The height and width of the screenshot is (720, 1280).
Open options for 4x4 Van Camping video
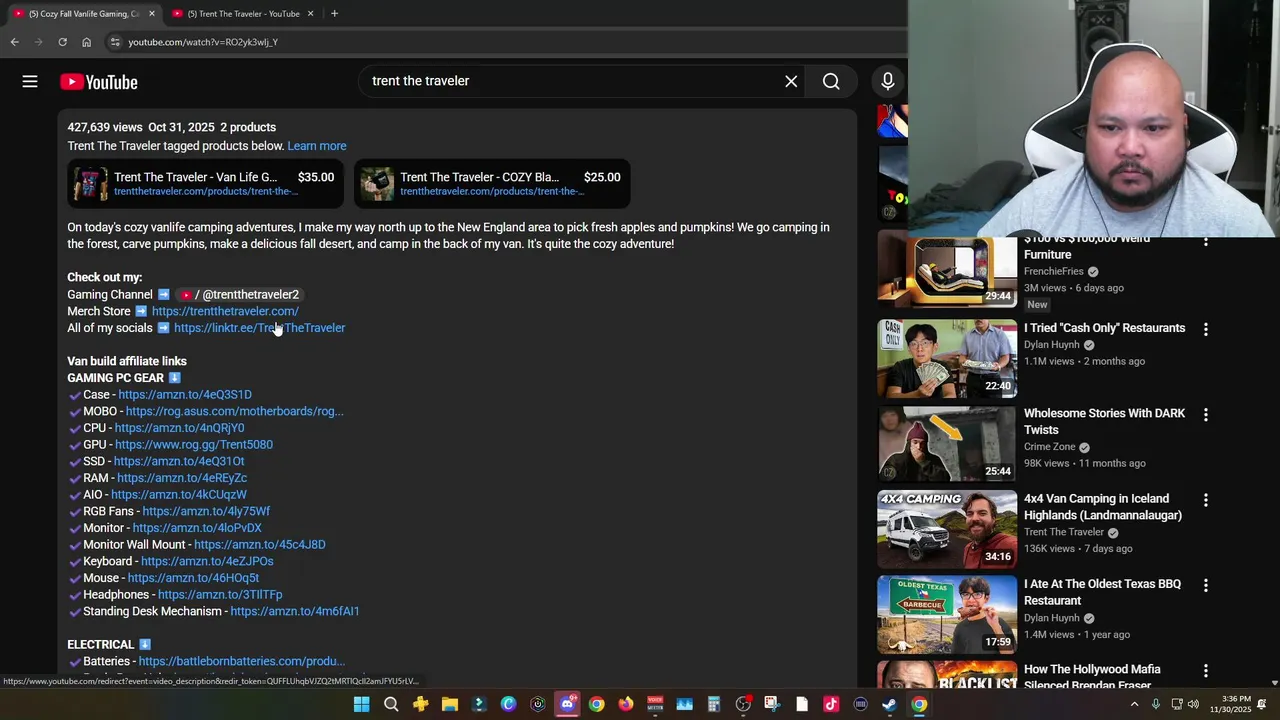tap(1205, 500)
